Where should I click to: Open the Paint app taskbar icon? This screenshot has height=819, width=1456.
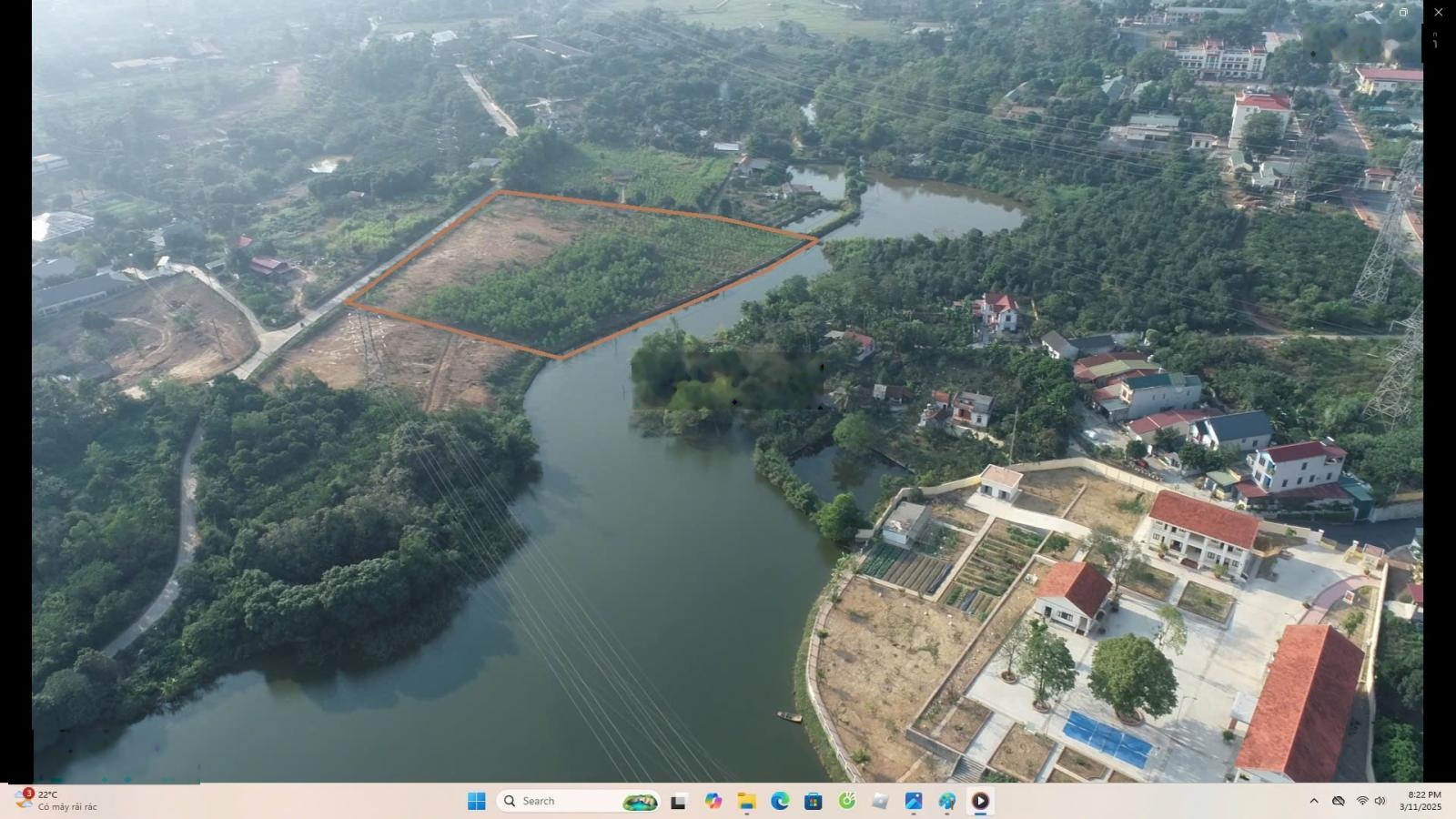click(x=947, y=801)
